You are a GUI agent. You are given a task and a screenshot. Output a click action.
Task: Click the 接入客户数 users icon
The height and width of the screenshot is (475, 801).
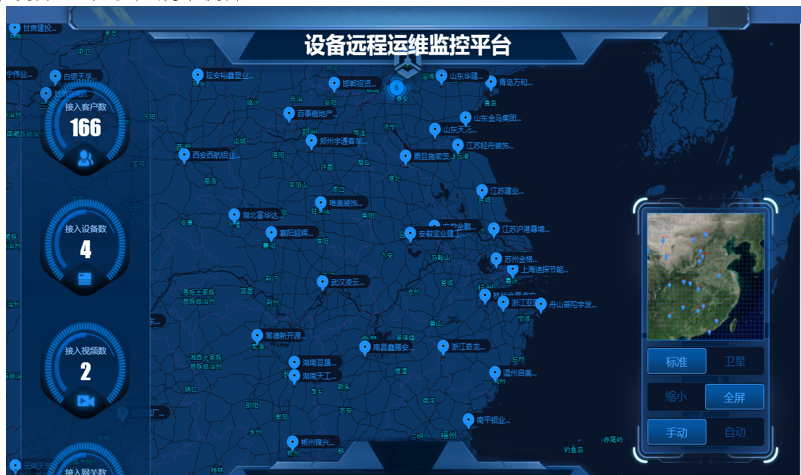coord(85,157)
